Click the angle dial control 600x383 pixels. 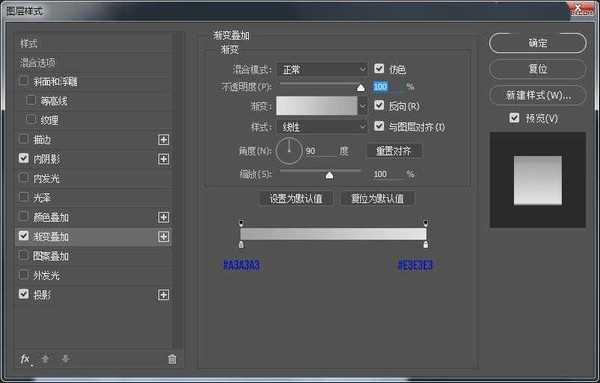coord(289,151)
